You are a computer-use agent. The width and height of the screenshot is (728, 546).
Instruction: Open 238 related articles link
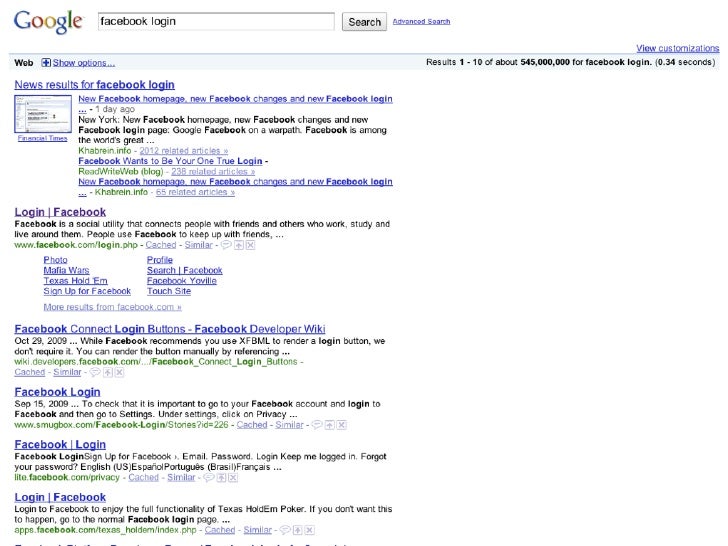click(x=213, y=171)
